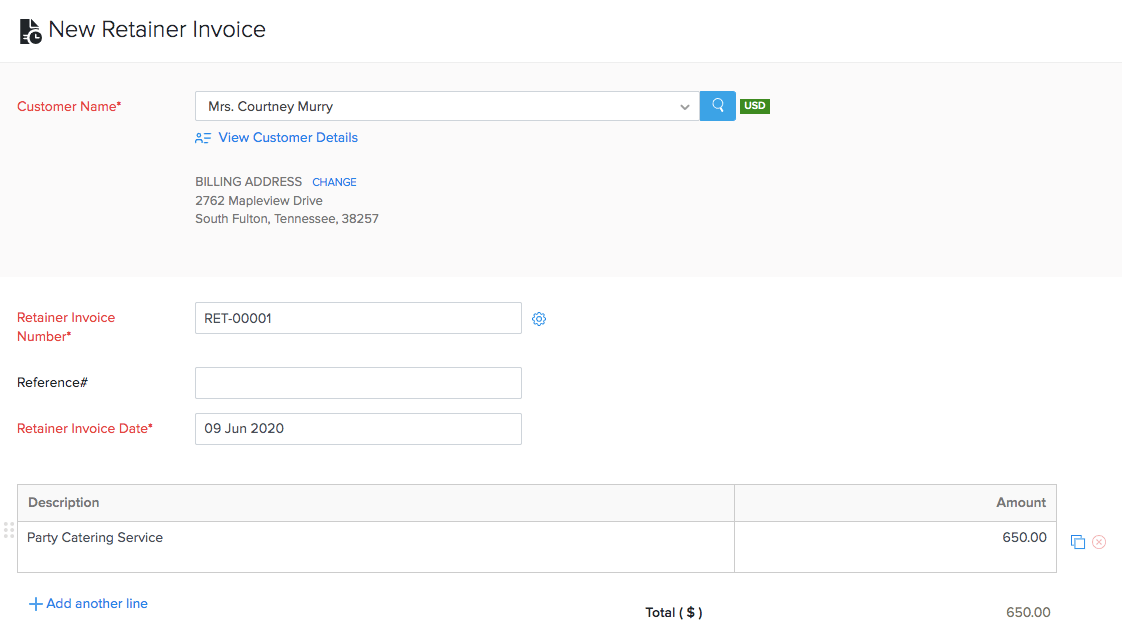Change the billing address
Image resolution: width=1122 pixels, height=642 pixels.
(x=334, y=181)
